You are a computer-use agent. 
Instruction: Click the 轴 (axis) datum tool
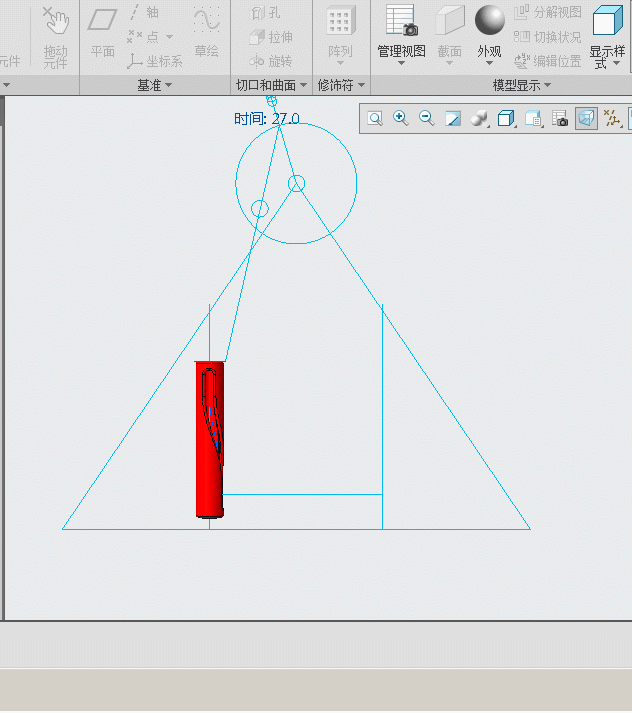145,12
